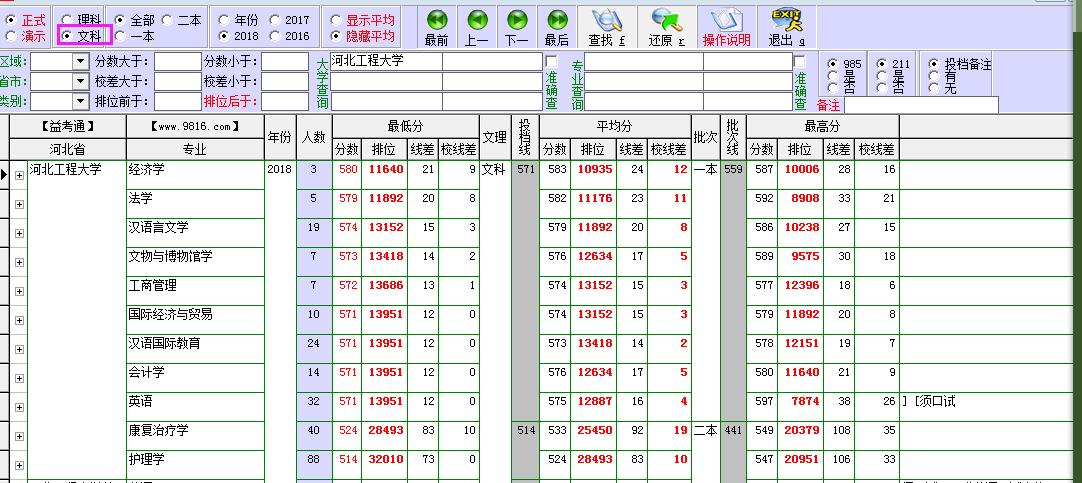Select the 211 radio button
This screenshot has width=1082, height=483.
coord(881,63)
